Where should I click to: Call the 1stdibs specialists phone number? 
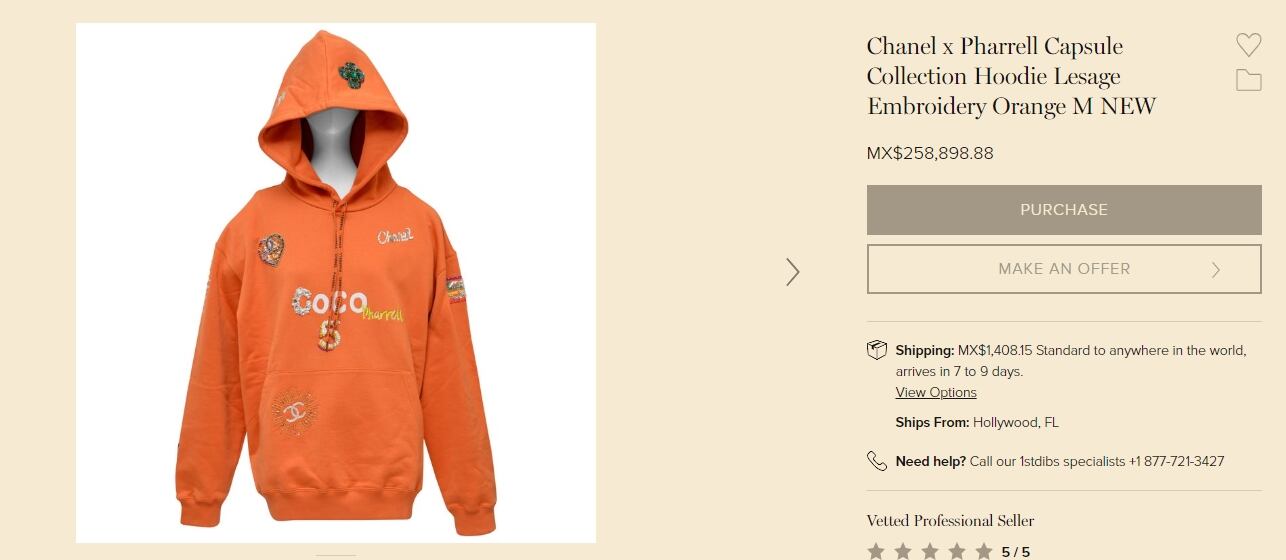(x=1176, y=461)
